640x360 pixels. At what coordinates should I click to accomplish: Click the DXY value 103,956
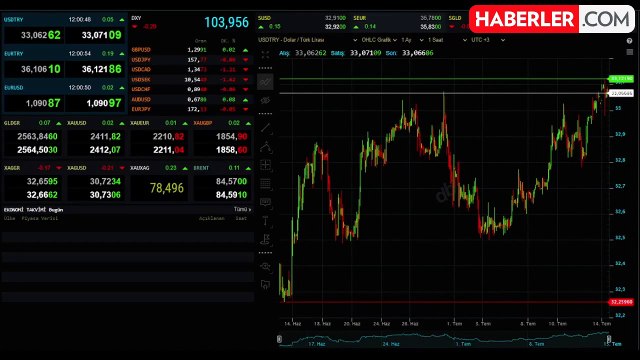coord(227,22)
